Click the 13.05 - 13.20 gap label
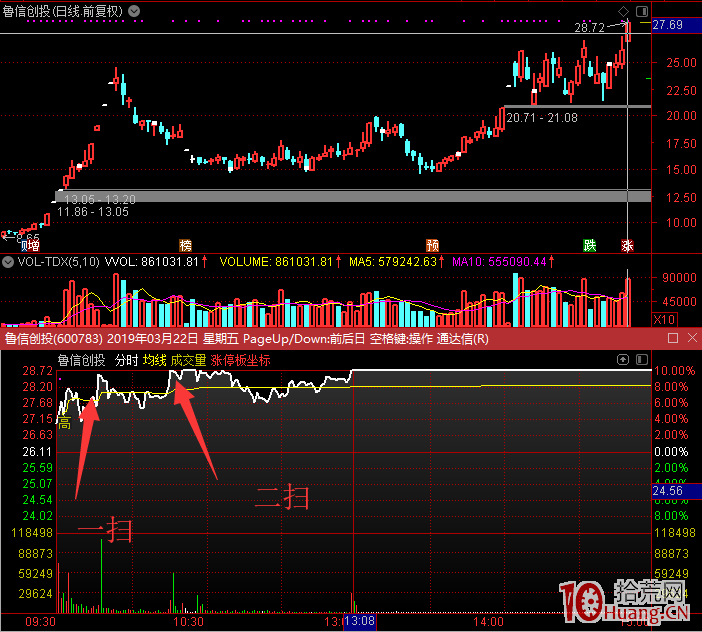This screenshot has height=632, width=702. (99, 199)
